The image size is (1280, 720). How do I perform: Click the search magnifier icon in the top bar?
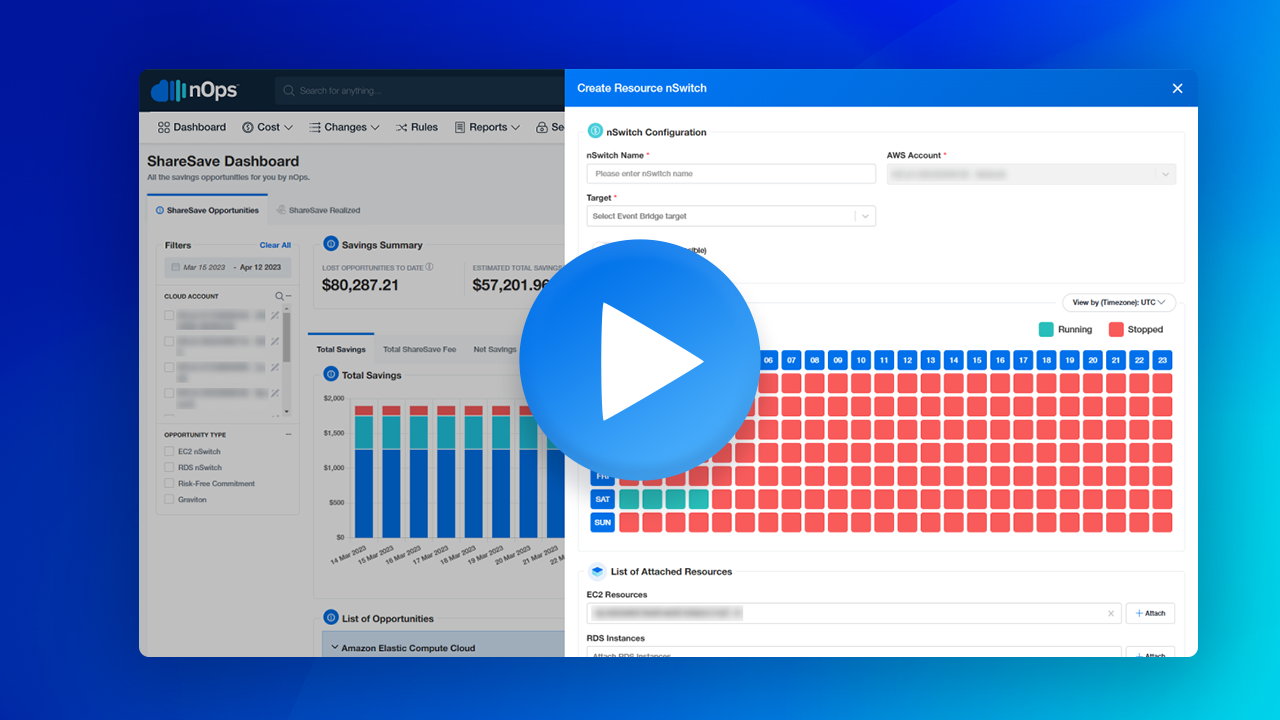click(x=290, y=91)
